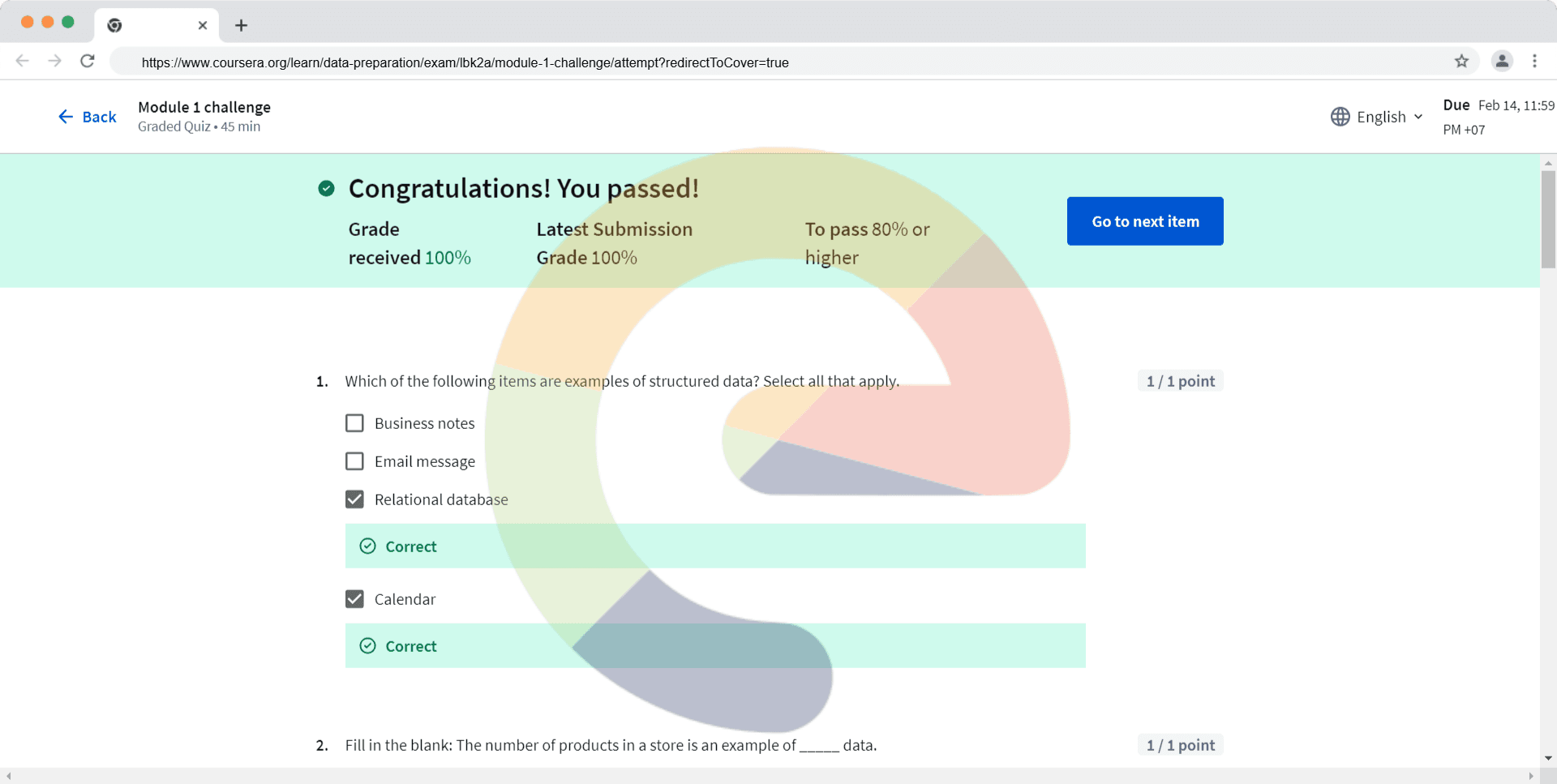This screenshot has height=784, width=1557.
Task: Toggle the Calendar checkbox
Action: (x=354, y=599)
